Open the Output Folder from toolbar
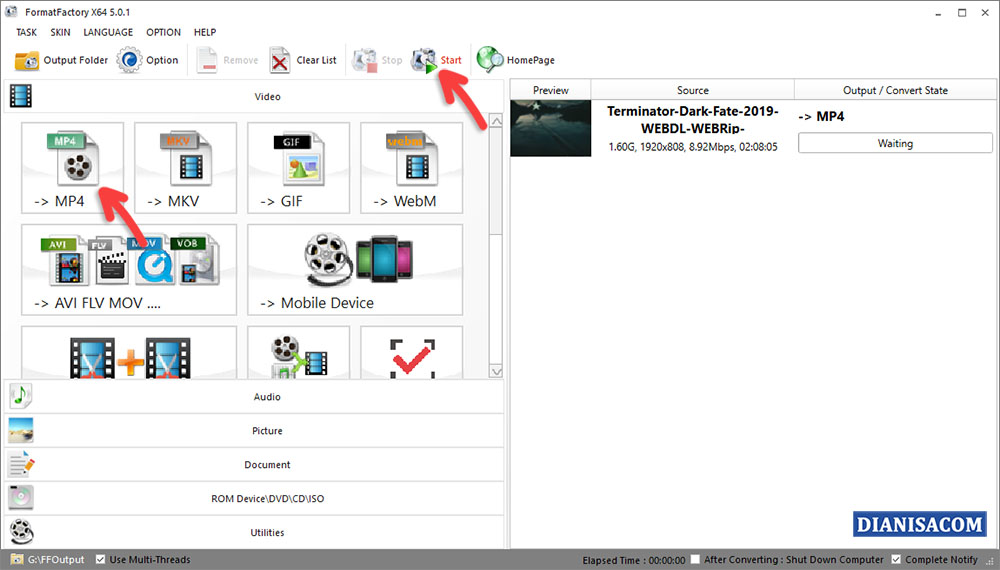This screenshot has height=570, width=1000. coord(62,60)
